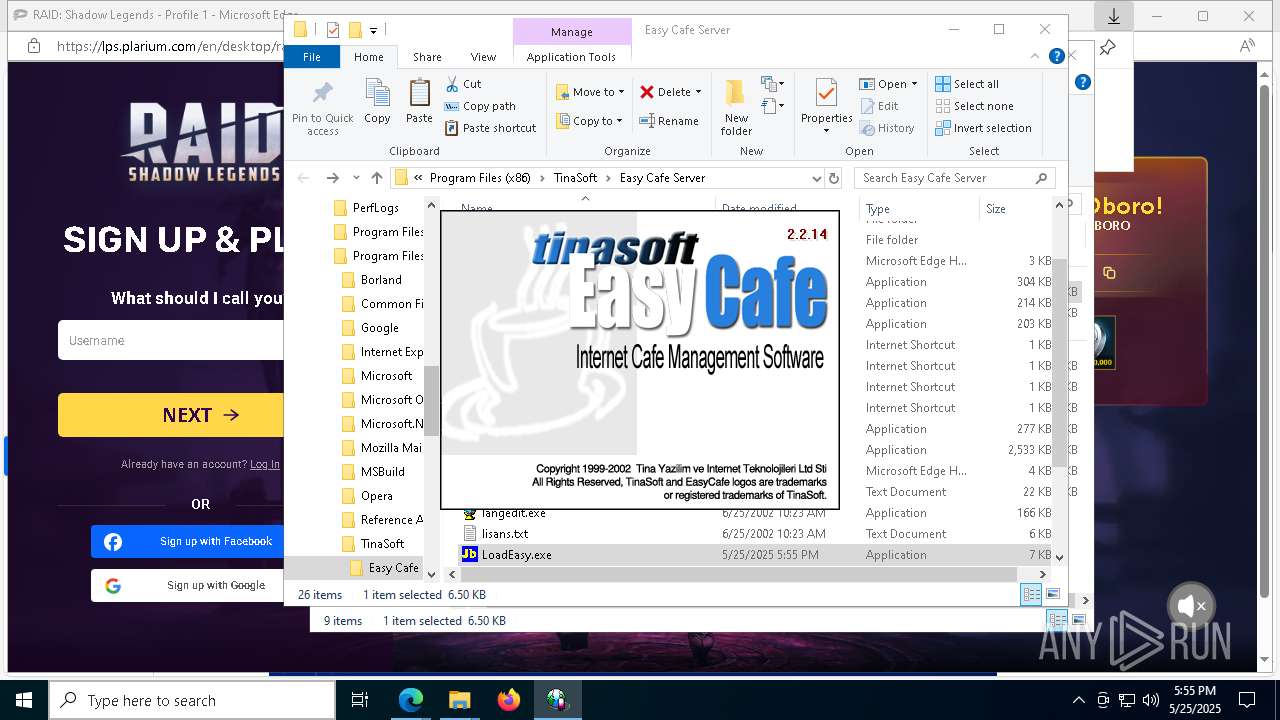Click Program Files (x86) breadcrumb
This screenshot has width=1280, height=720.
[480, 178]
